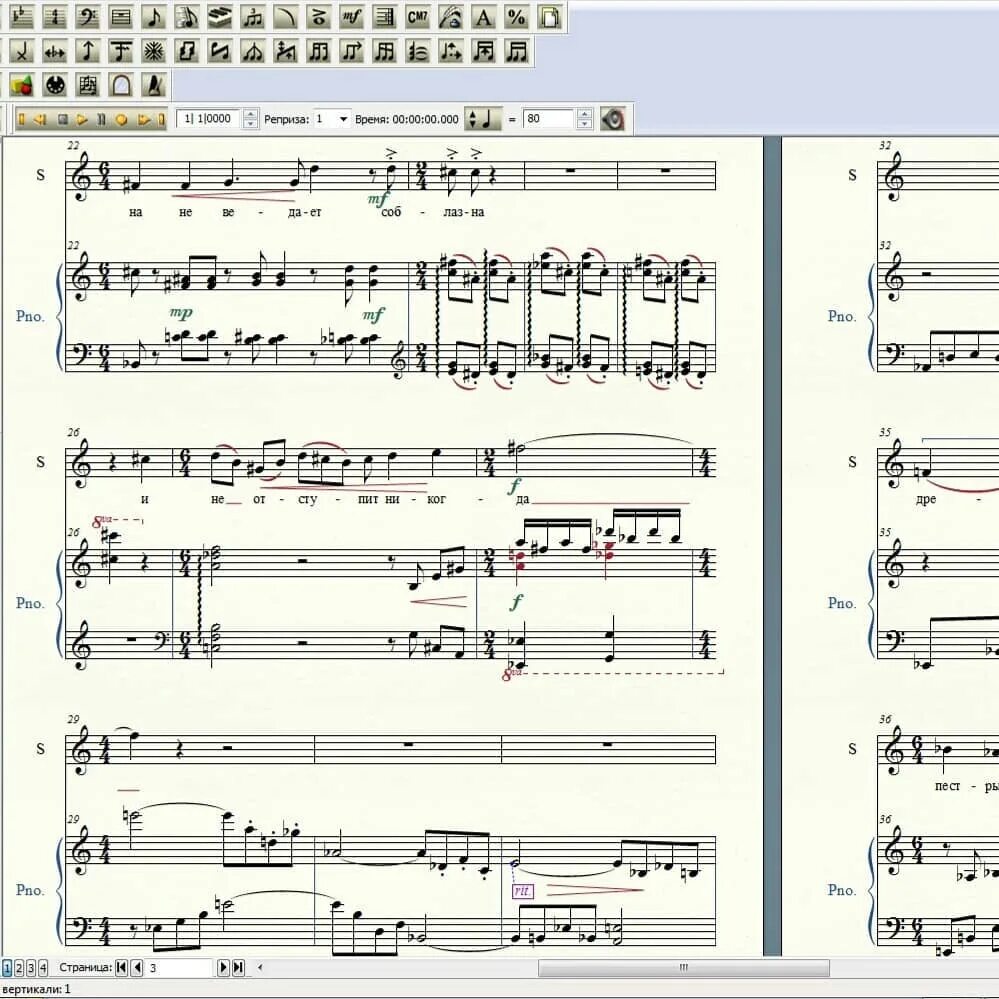Select the Speedy Entry tool

[187, 17]
